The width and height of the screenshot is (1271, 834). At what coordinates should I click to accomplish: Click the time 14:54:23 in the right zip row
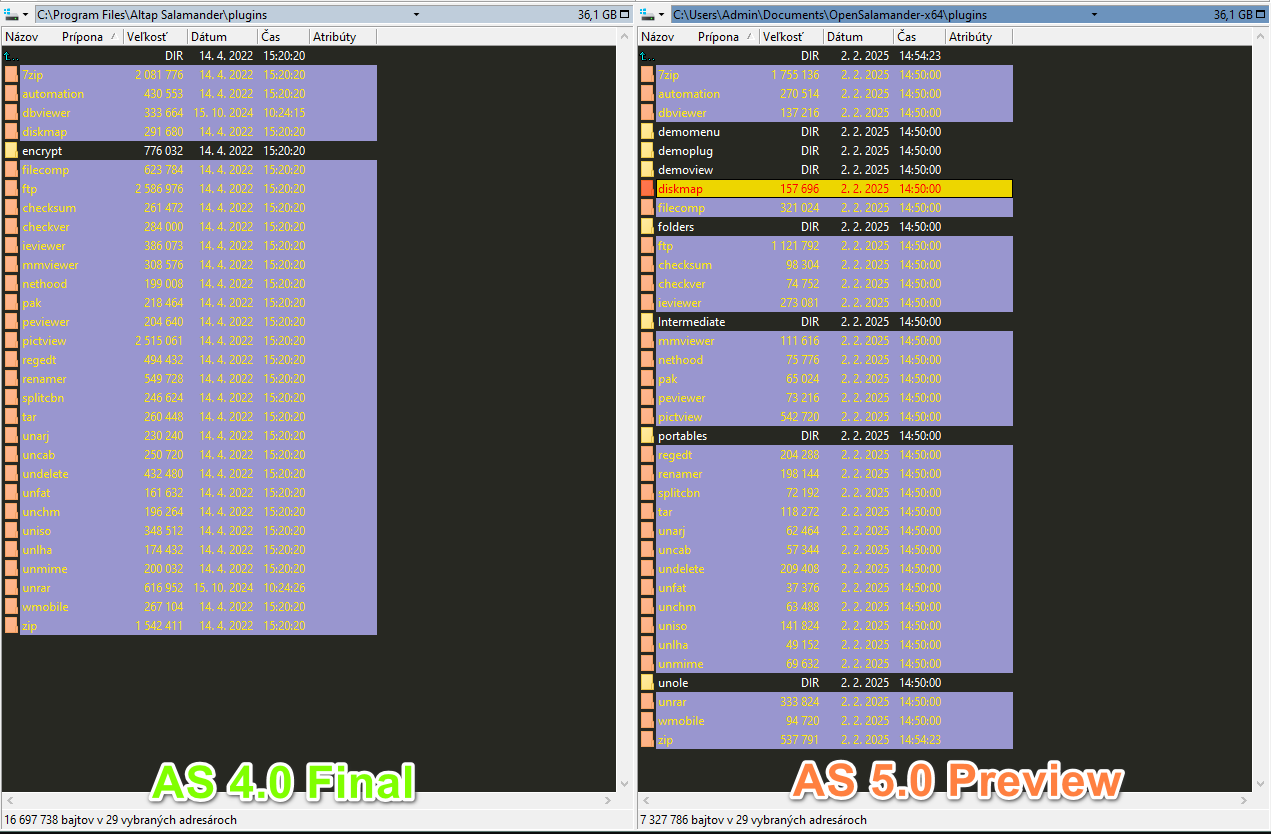point(920,740)
